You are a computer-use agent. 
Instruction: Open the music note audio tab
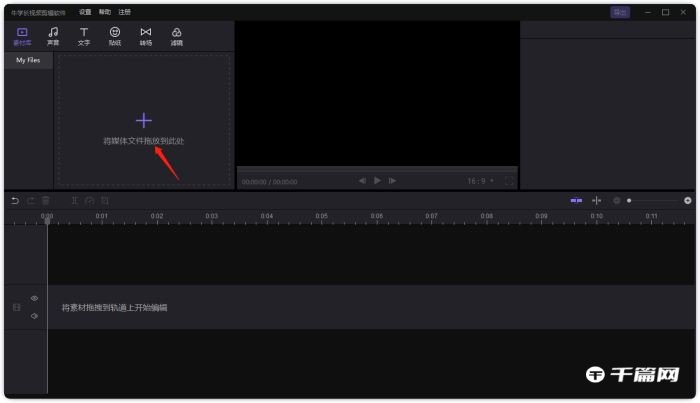pos(53,36)
